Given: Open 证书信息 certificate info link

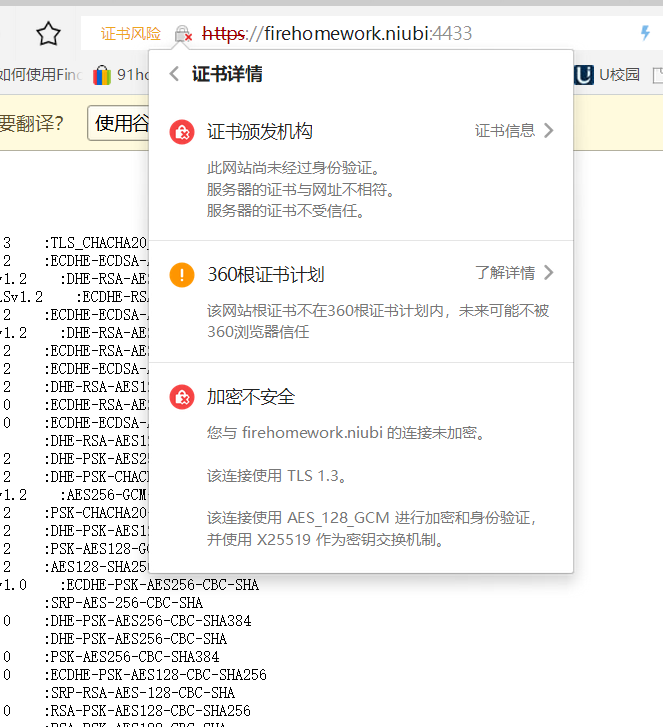Looking at the screenshot, I should [505, 131].
